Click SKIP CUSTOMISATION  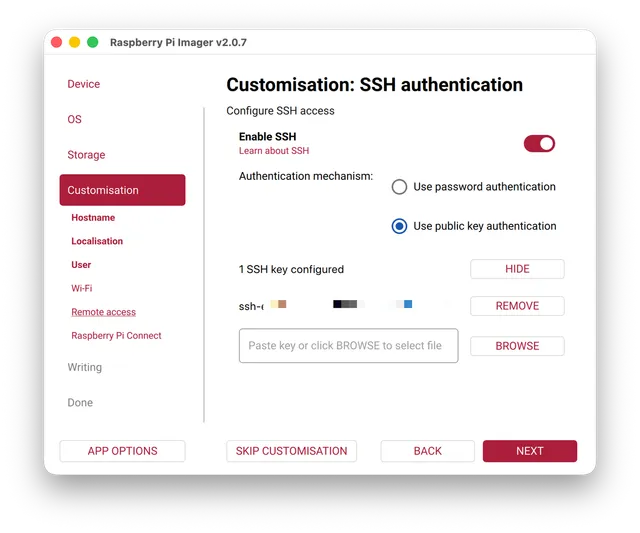click(291, 451)
